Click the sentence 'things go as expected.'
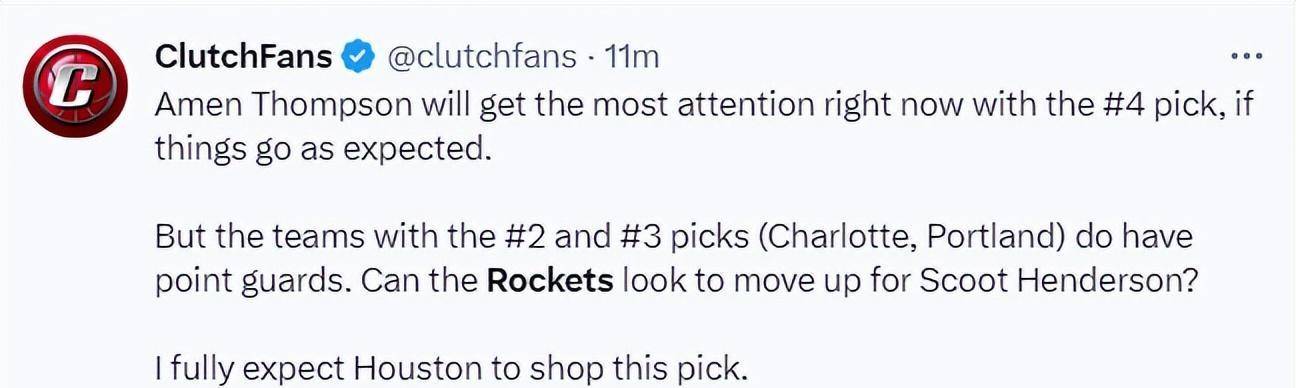Screen dimensions: 1296x388 [325, 149]
